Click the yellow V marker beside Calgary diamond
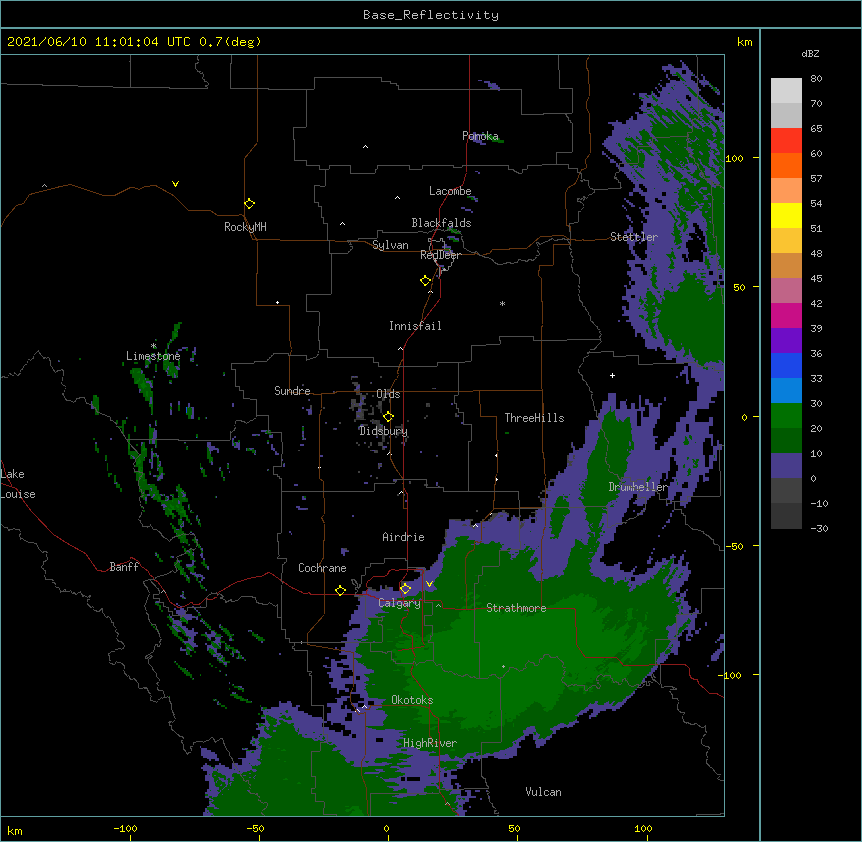This screenshot has height=842, width=862. [429, 584]
